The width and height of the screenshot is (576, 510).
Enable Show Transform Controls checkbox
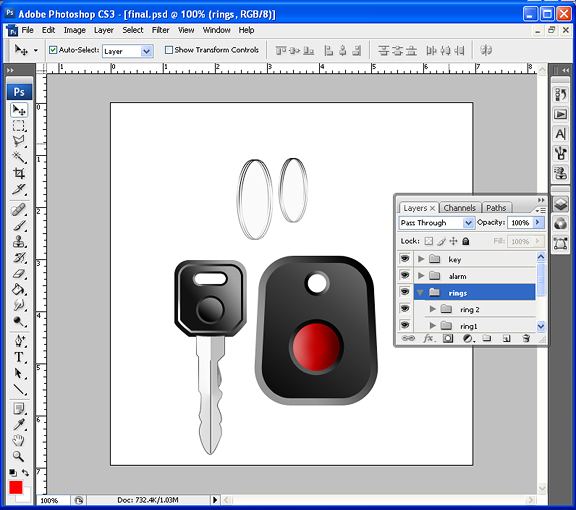click(x=169, y=50)
